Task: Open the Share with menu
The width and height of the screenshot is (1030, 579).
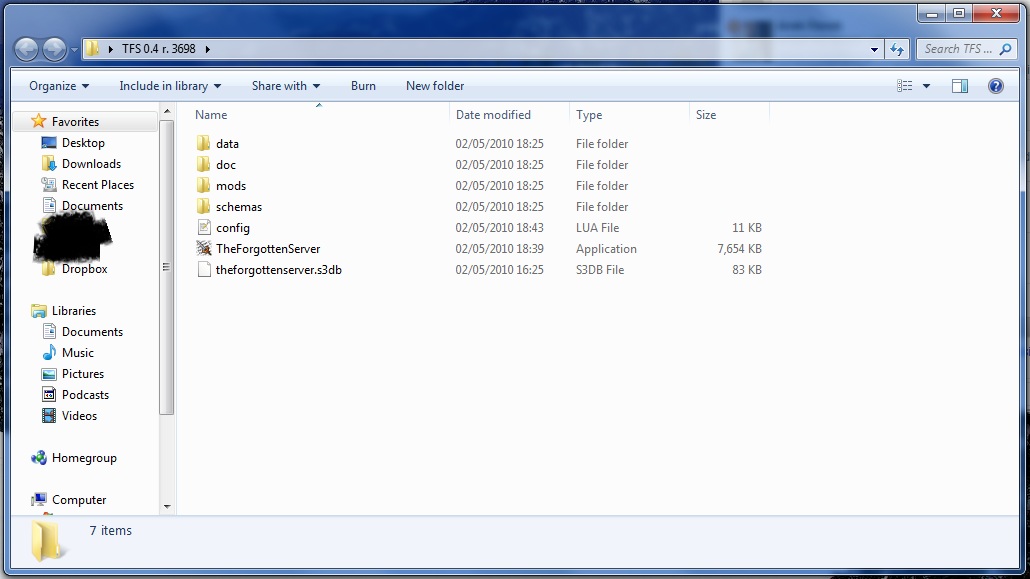Action: coord(286,86)
